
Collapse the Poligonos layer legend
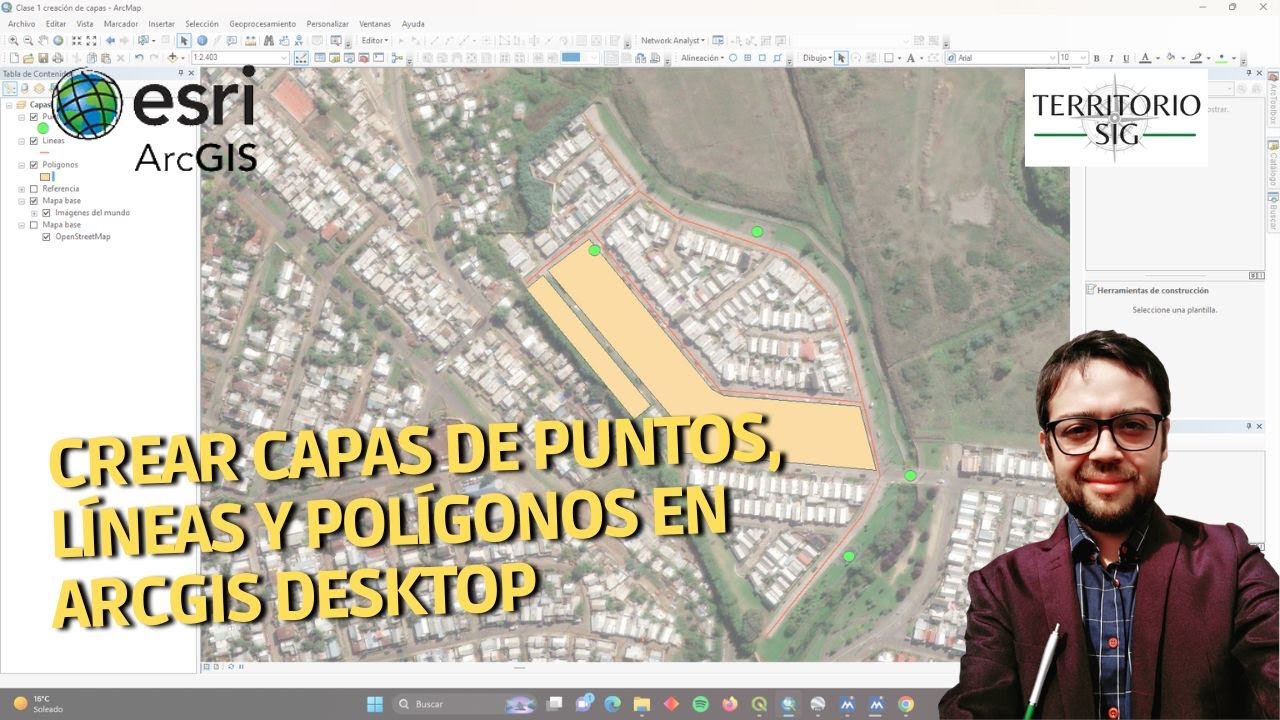[22, 165]
